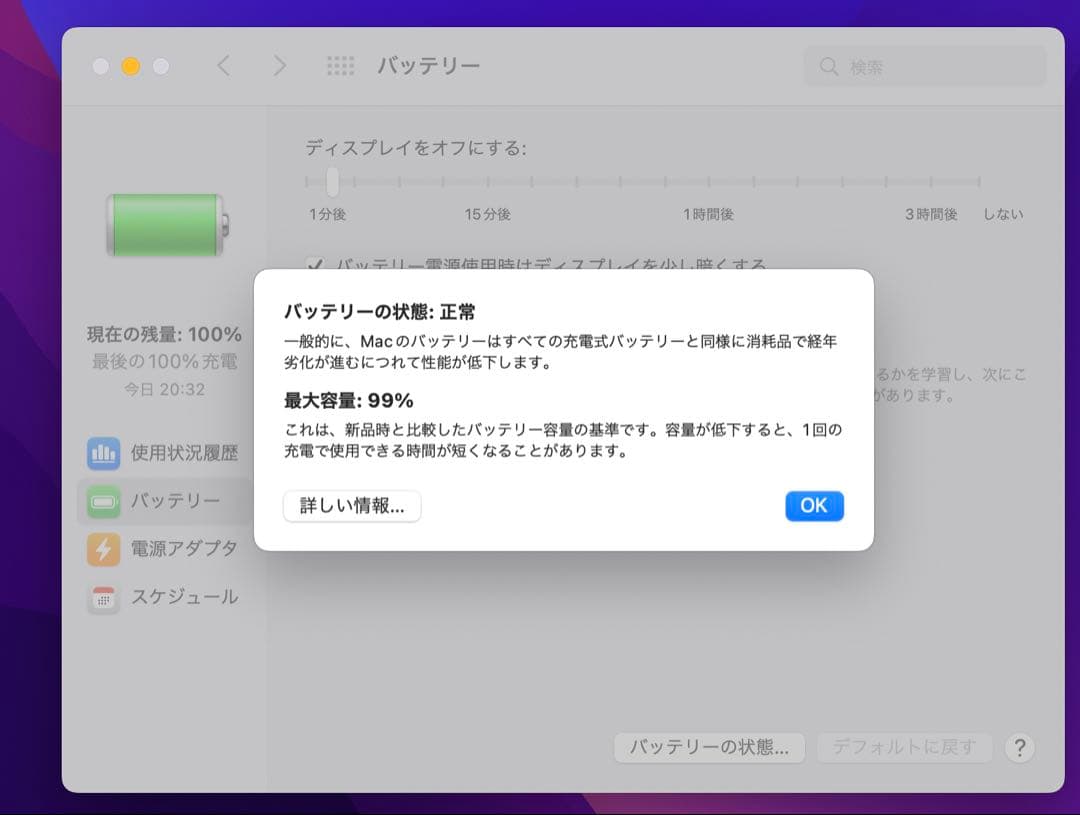Open バッテリーの状態... dialog
The height and width of the screenshot is (815, 1080).
(709, 747)
